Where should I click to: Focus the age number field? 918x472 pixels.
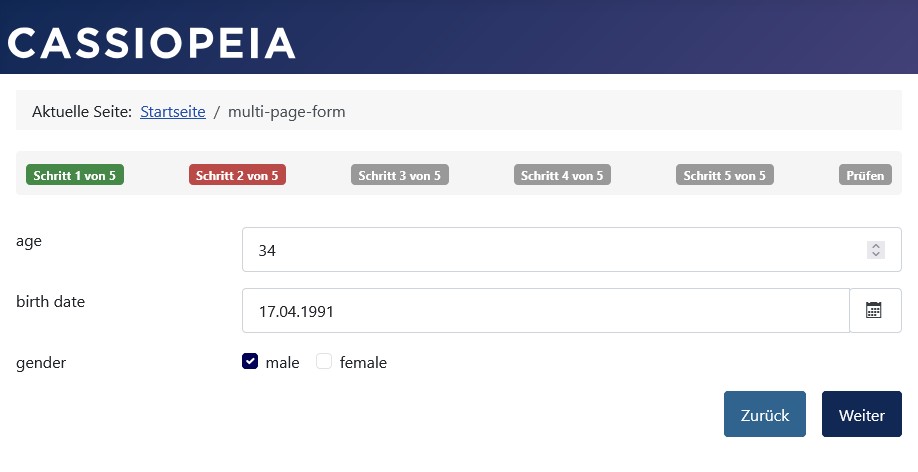click(550, 250)
